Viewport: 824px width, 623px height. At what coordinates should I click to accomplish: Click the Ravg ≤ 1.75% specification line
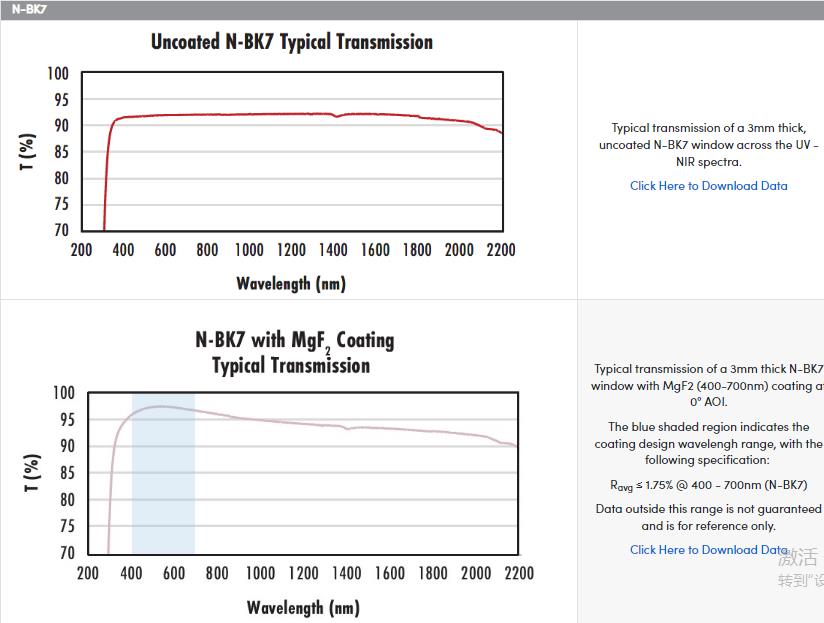[708, 485]
